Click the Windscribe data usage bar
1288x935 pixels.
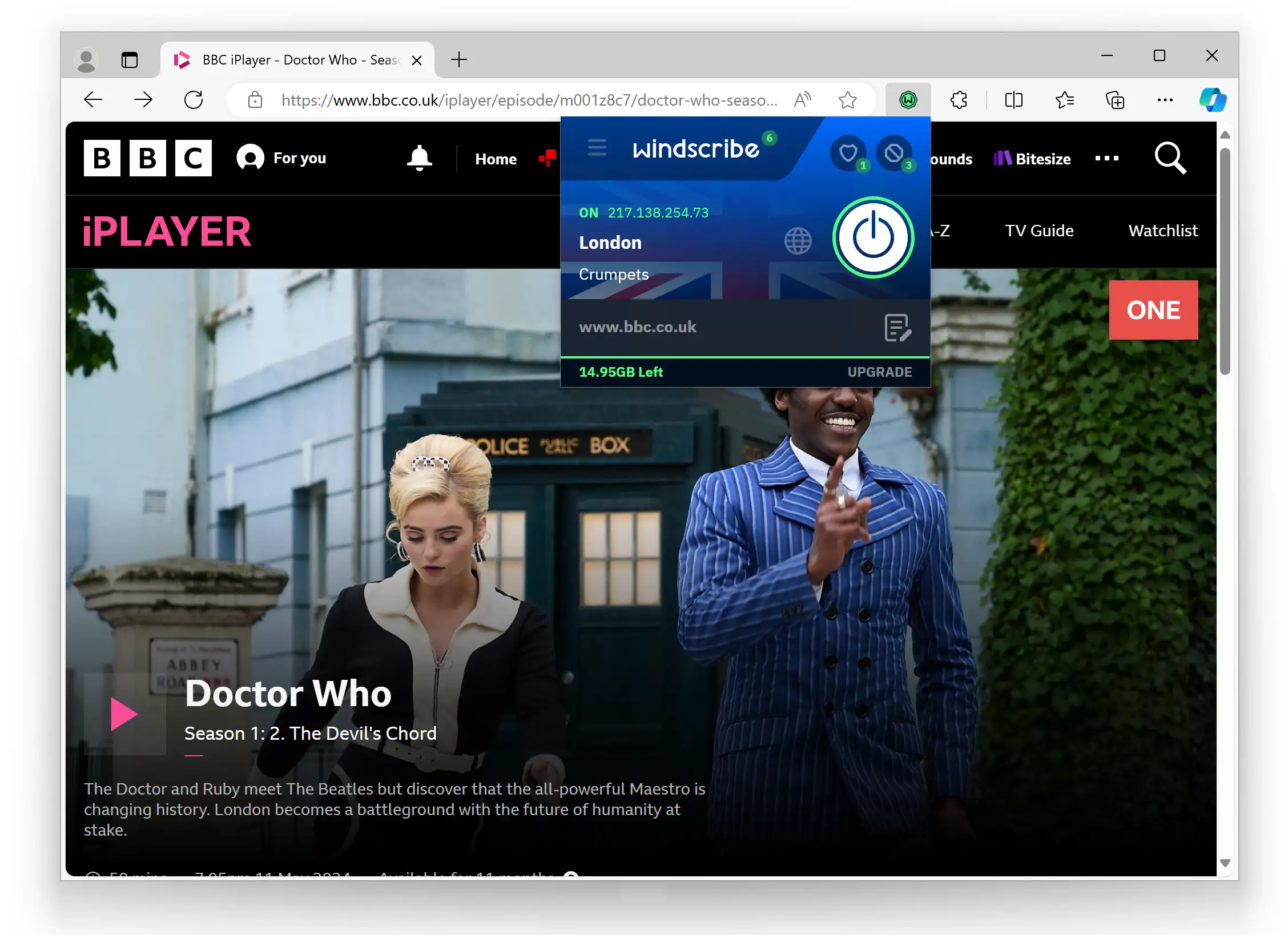(744, 371)
